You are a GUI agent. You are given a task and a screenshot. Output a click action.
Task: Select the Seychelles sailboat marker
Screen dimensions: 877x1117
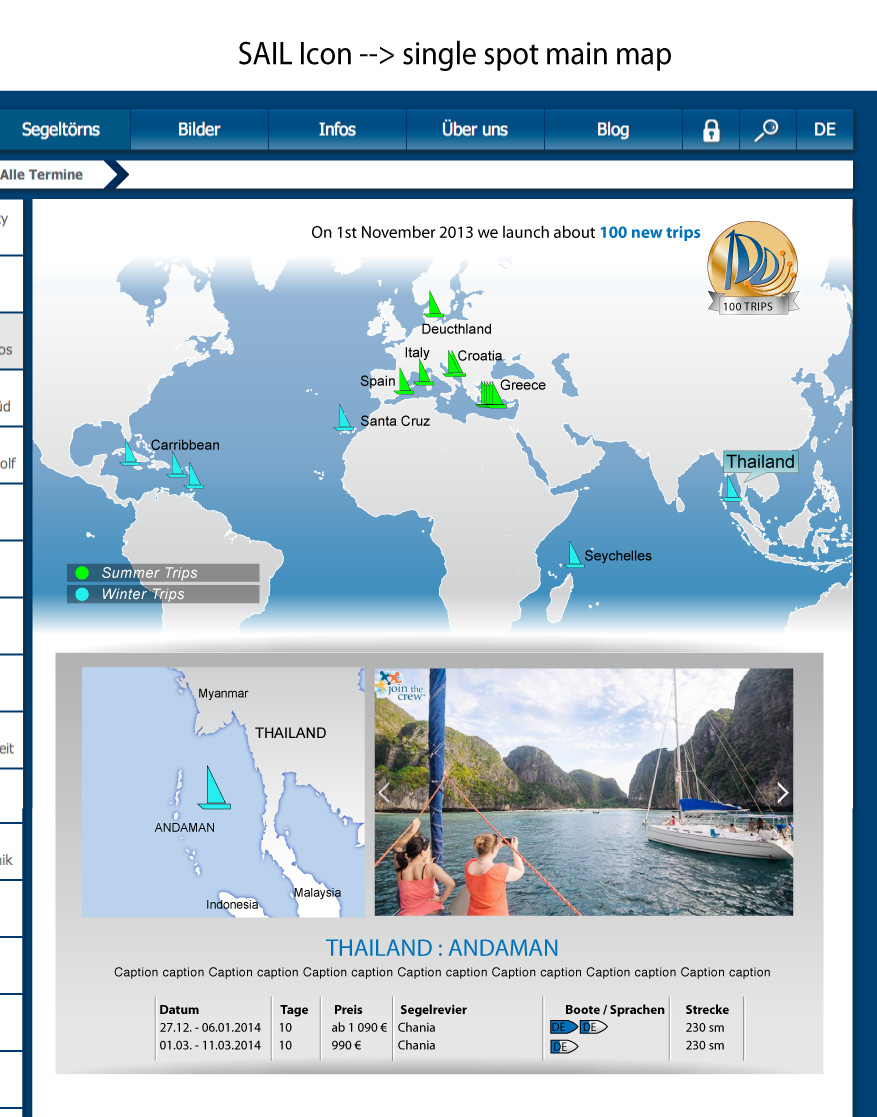(574, 554)
